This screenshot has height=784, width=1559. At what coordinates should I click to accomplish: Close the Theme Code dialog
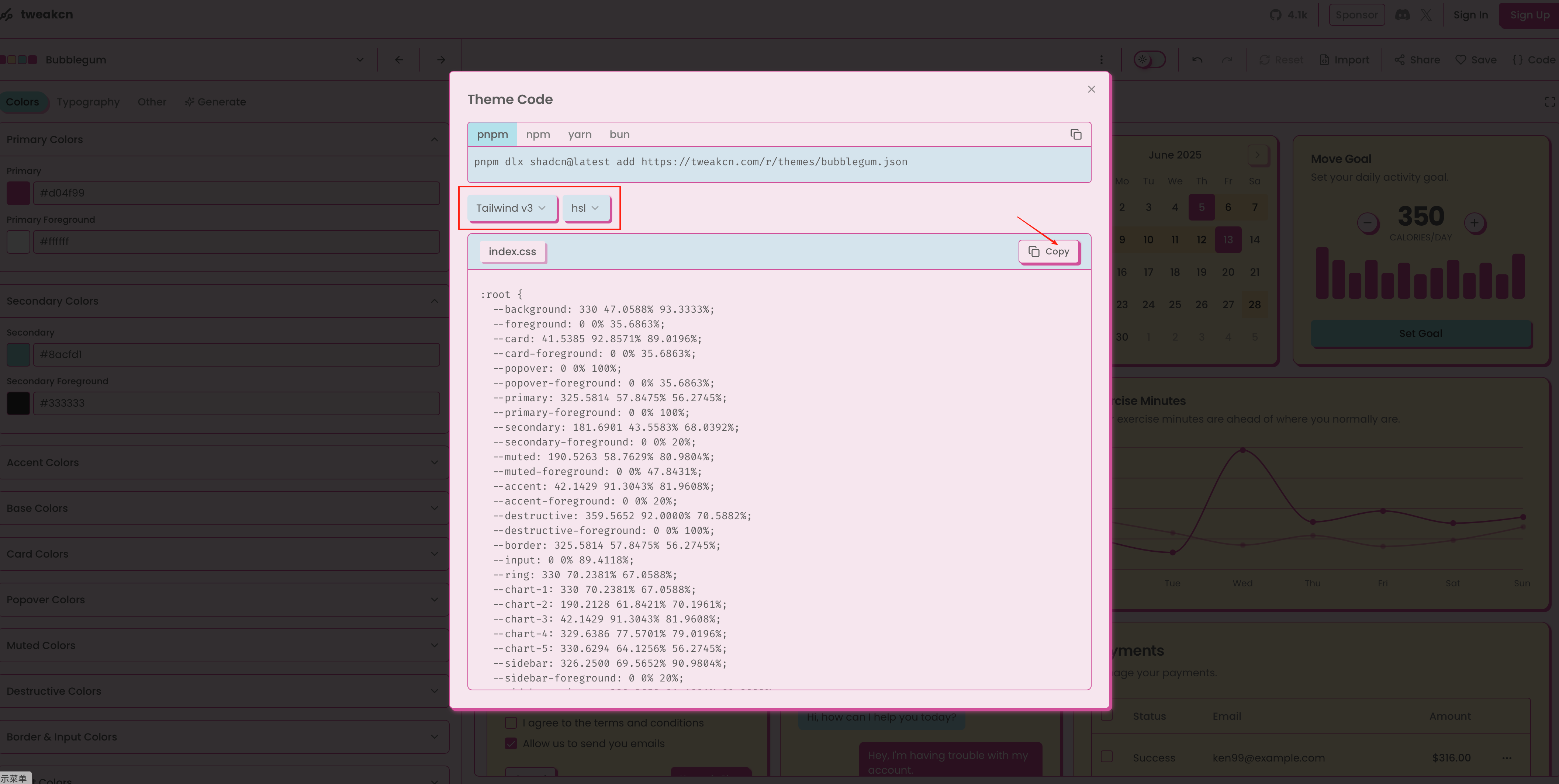click(1091, 90)
